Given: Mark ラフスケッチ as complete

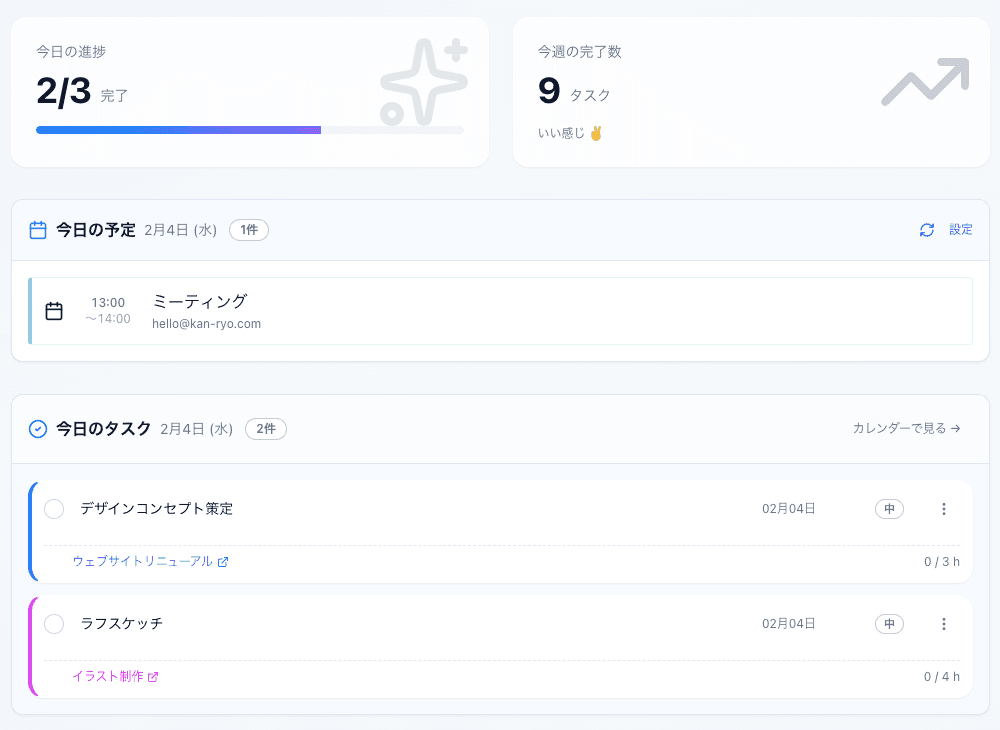Looking at the screenshot, I should click(x=54, y=623).
